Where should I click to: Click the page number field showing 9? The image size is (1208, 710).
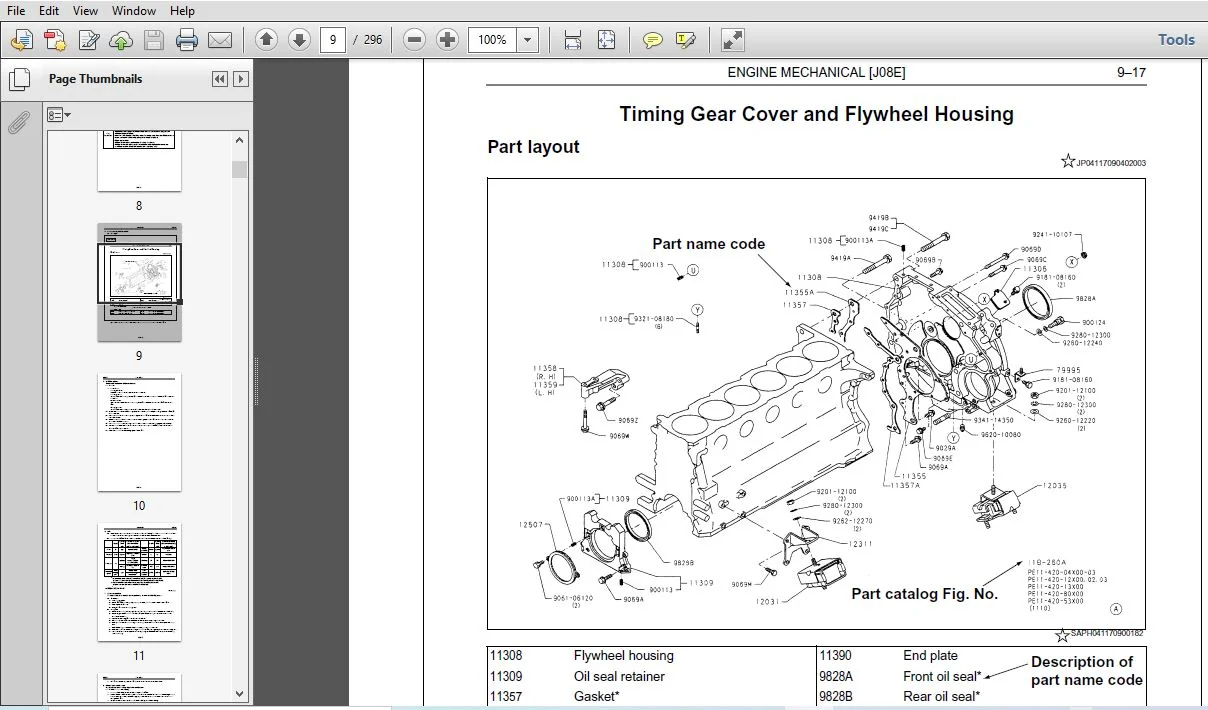[x=333, y=40]
